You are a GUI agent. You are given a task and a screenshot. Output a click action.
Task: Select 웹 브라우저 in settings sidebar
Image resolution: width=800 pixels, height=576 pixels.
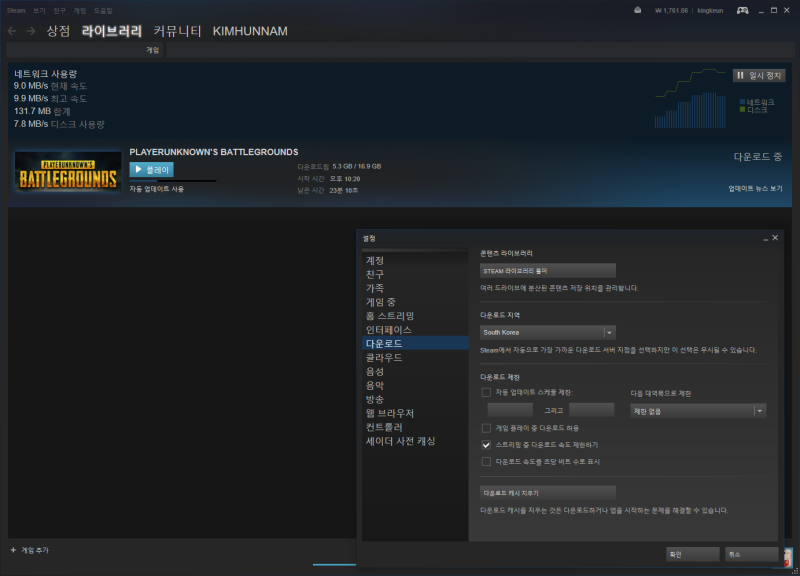click(415, 413)
